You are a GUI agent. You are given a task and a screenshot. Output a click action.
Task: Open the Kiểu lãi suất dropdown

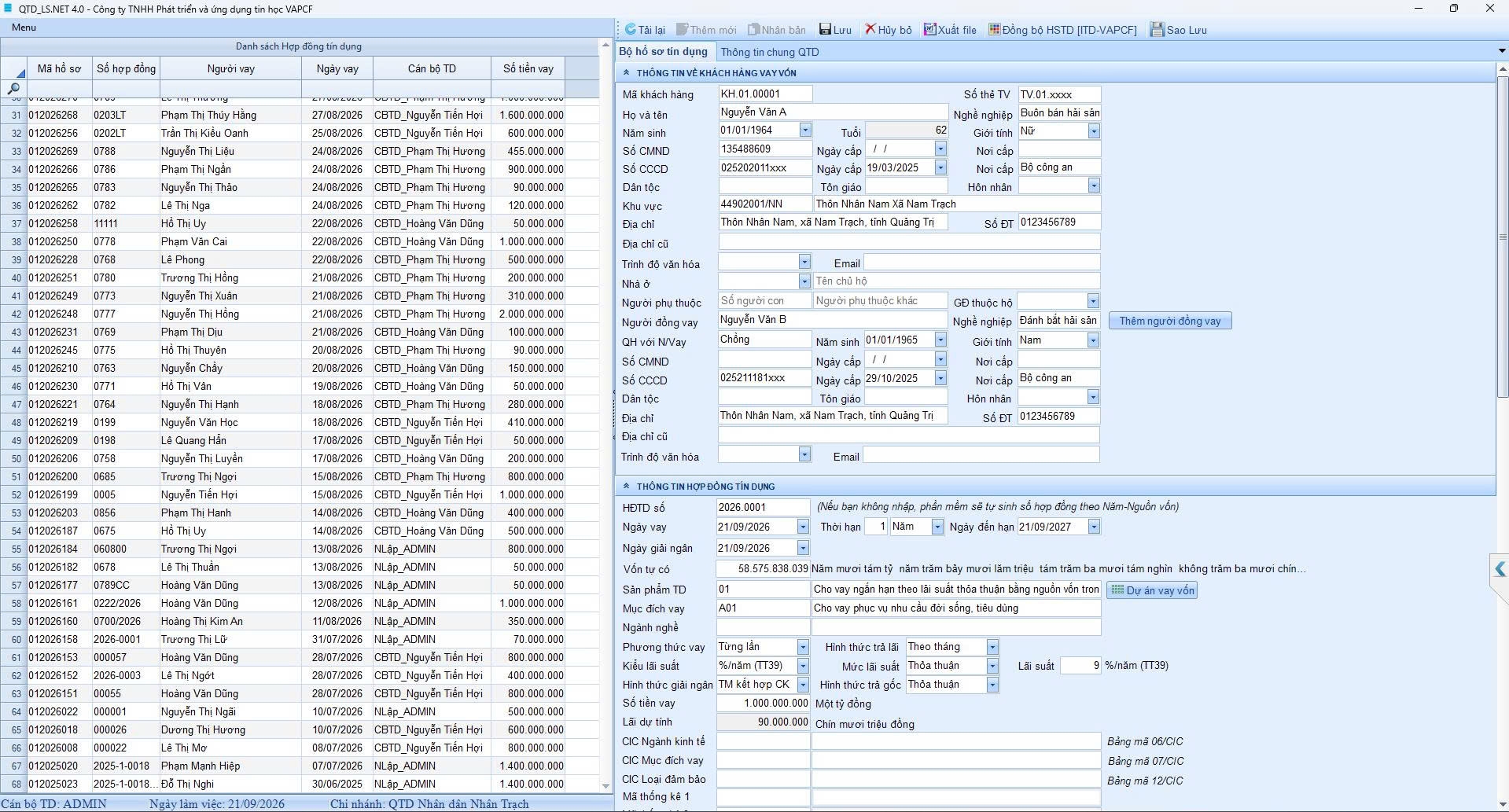click(803, 666)
